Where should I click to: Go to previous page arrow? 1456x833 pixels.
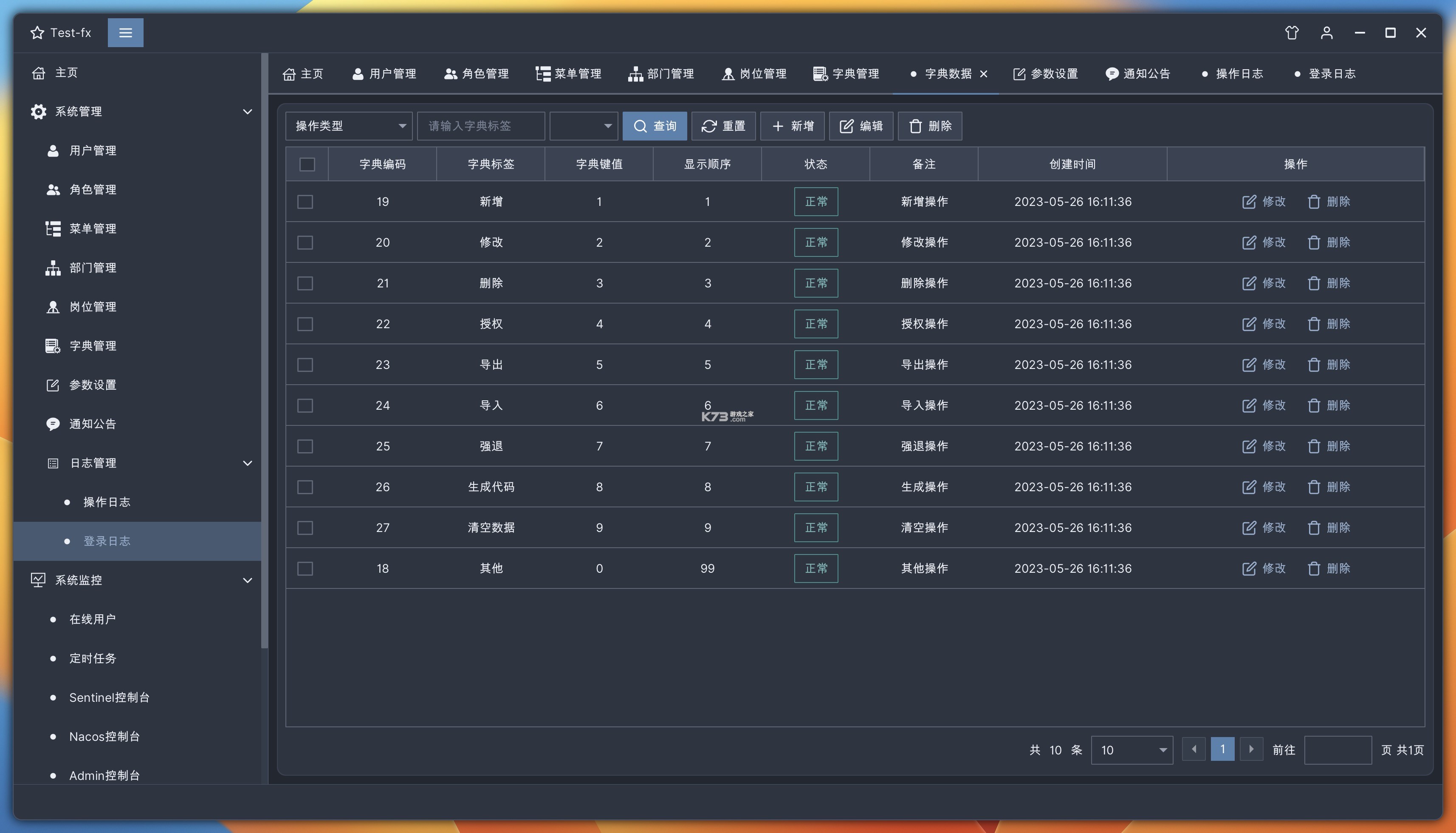(1194, 749)
